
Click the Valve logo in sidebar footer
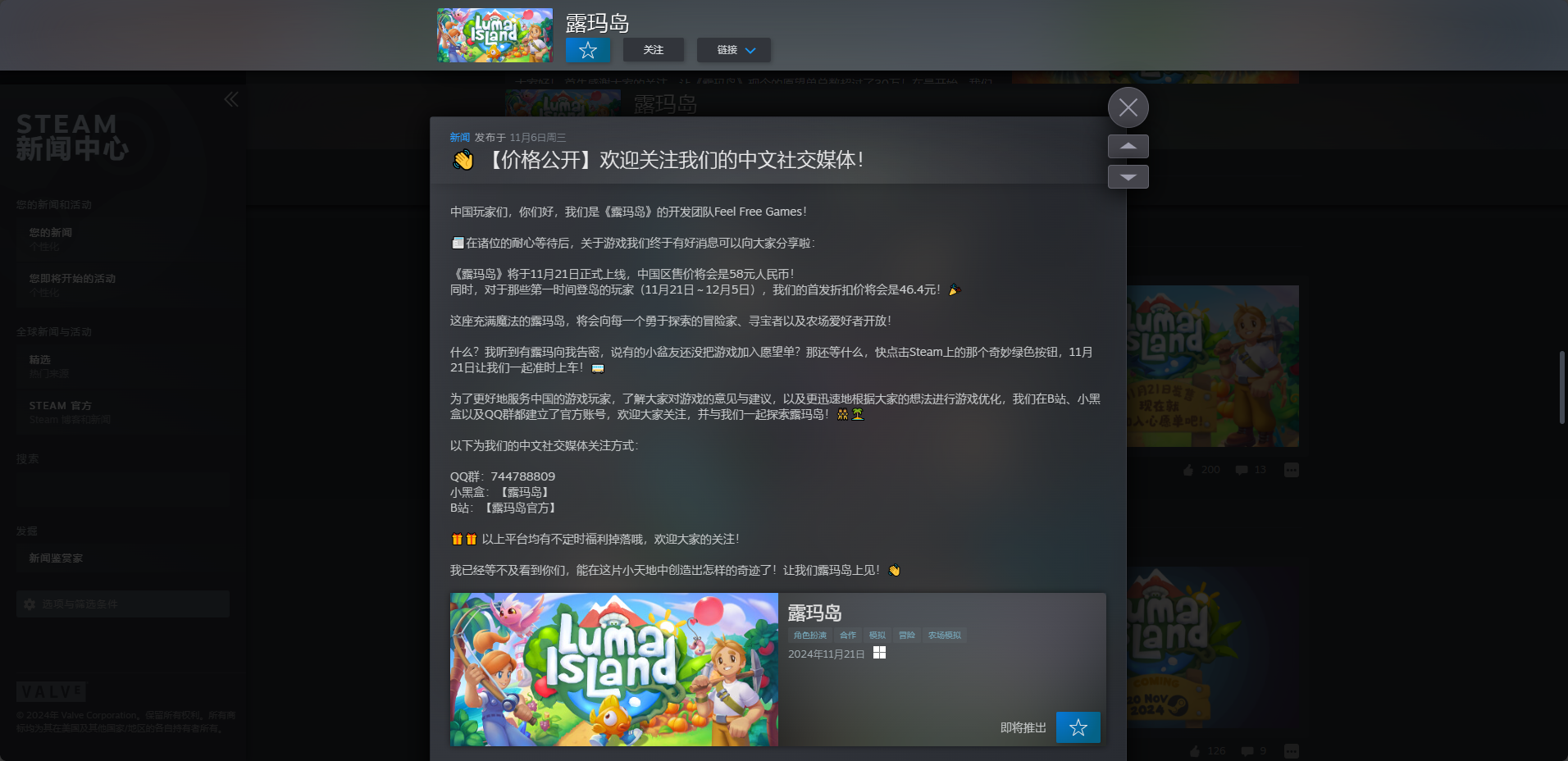coord(51,691)
